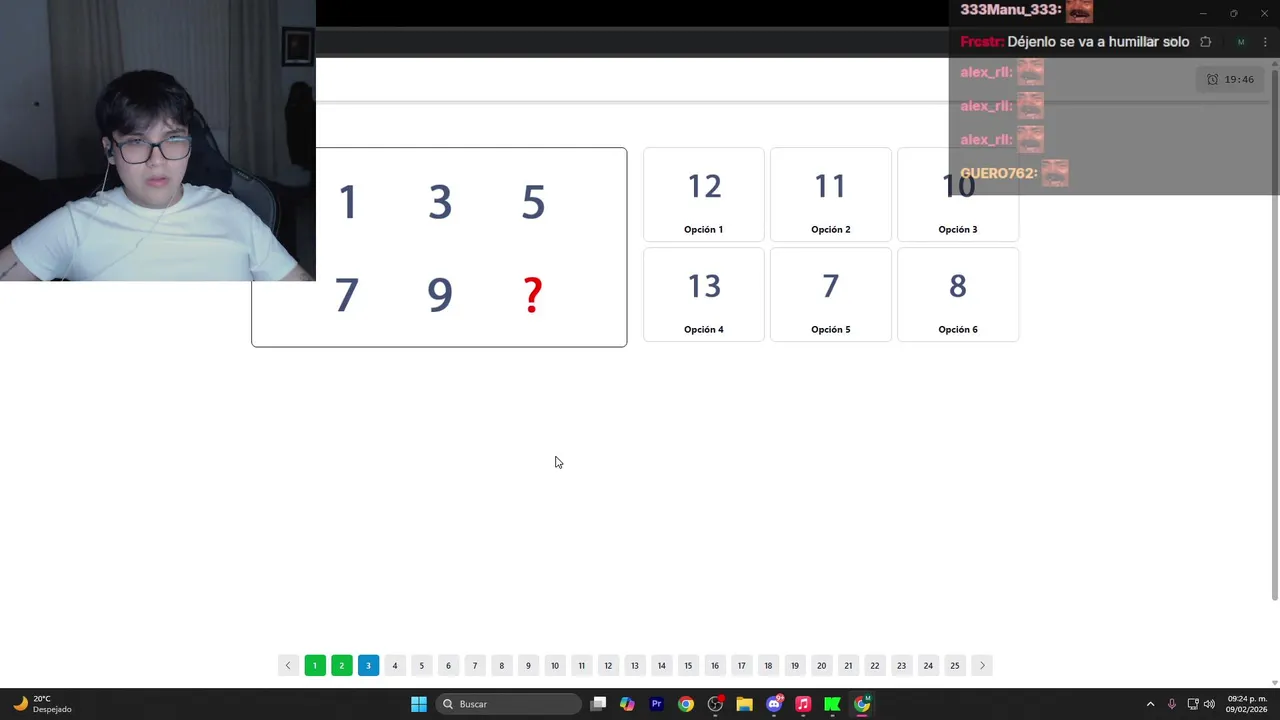Open current question 3 page button
Viewport: 1280px width, 720px height.
point(368,665)
